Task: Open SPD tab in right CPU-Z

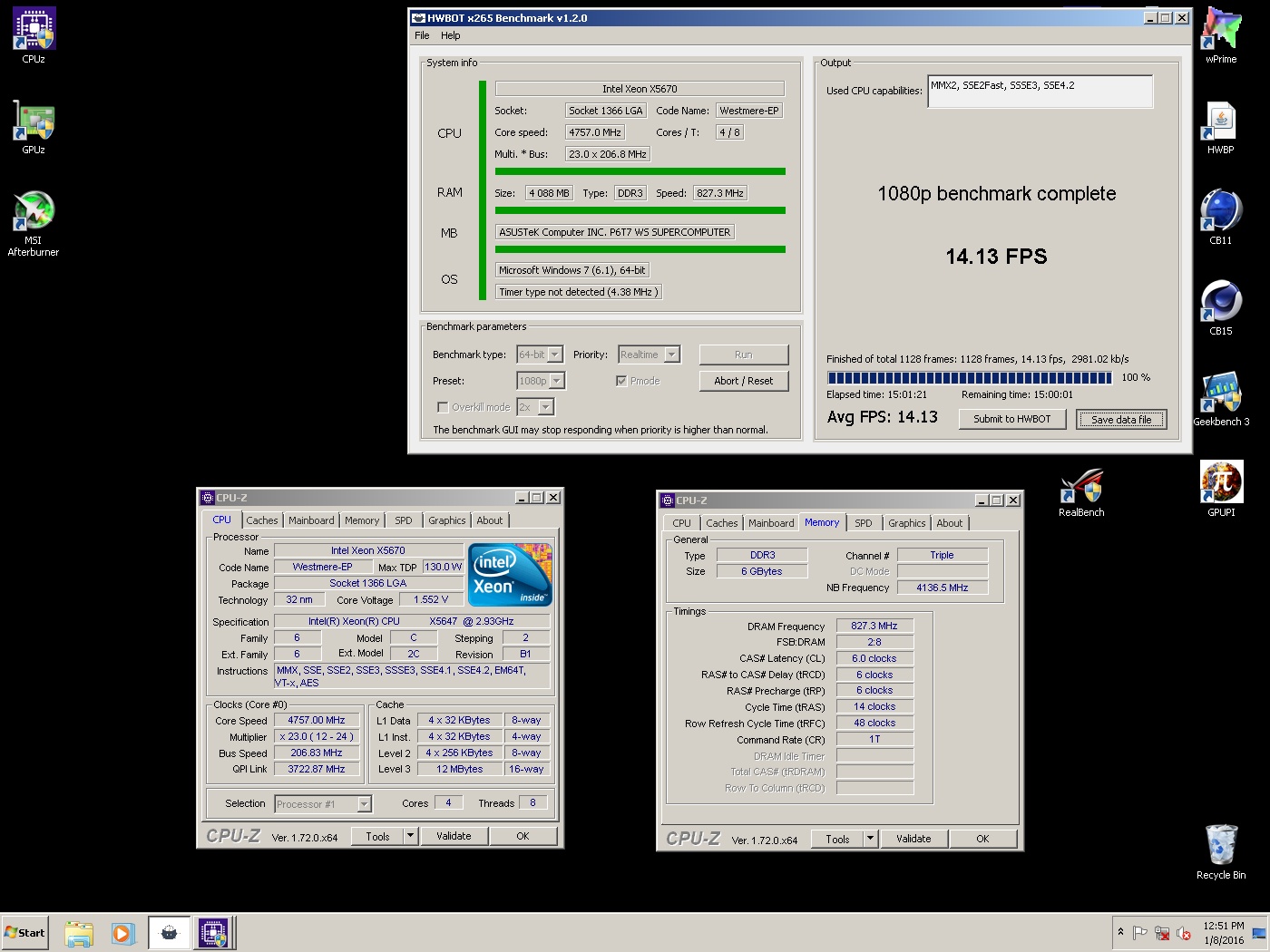Action: [864, 523]
